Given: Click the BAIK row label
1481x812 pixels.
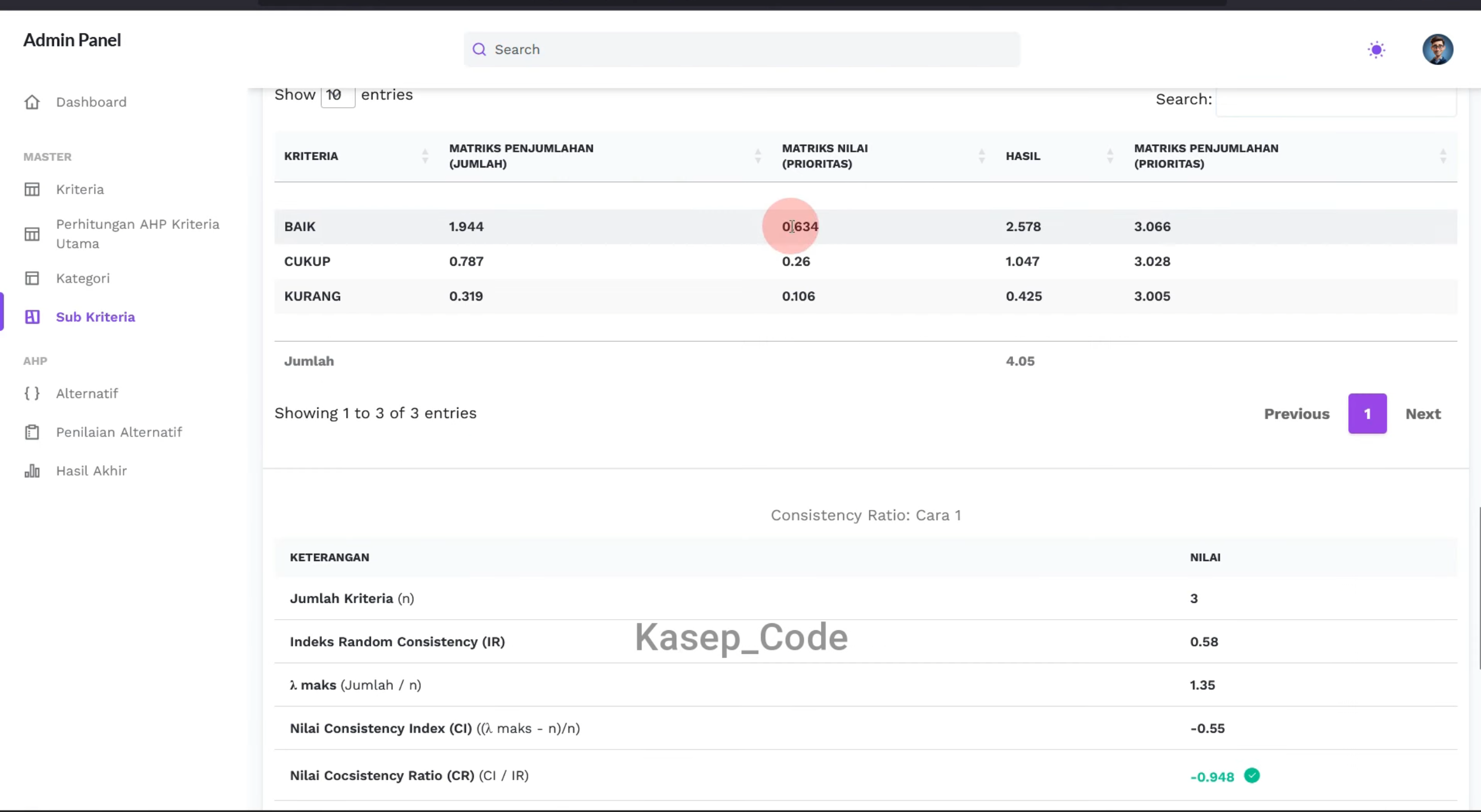Looking at the screenshot, I should 300,226.
